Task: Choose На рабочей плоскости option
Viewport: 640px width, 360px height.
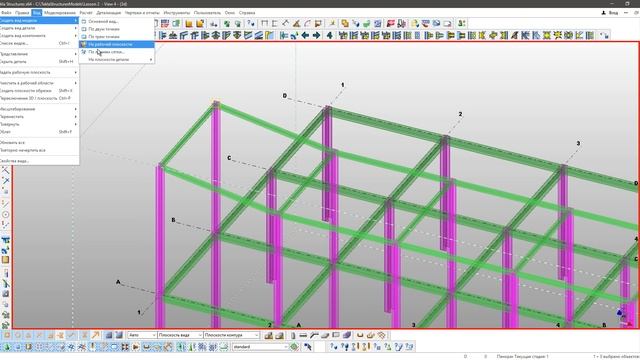Action: click(117, 44)
